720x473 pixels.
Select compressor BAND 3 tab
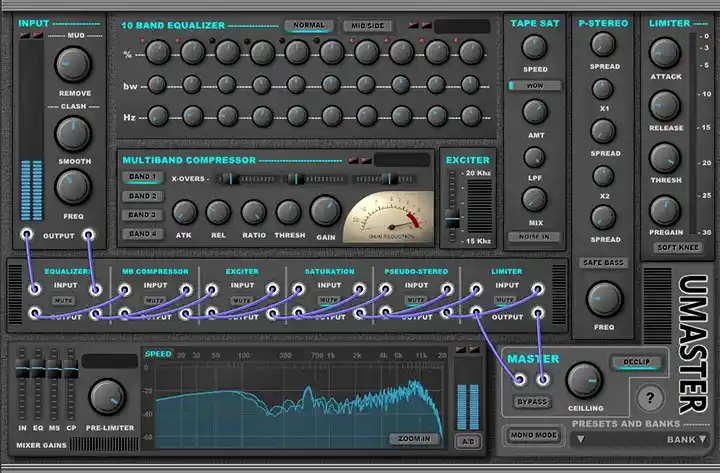pyautogui.click(x=142, y=215)
